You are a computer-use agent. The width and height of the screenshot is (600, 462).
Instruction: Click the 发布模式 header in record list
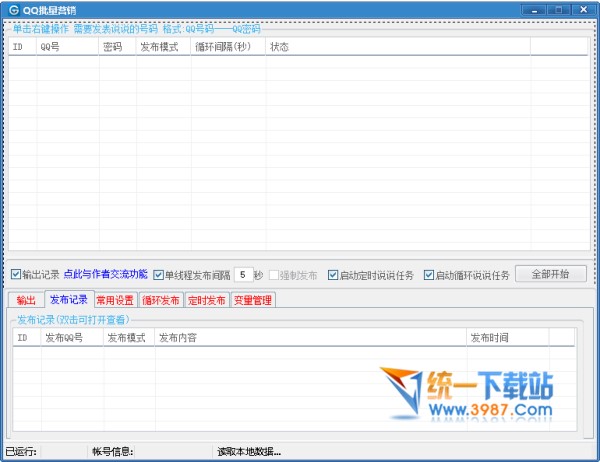[x=129, y=338]
